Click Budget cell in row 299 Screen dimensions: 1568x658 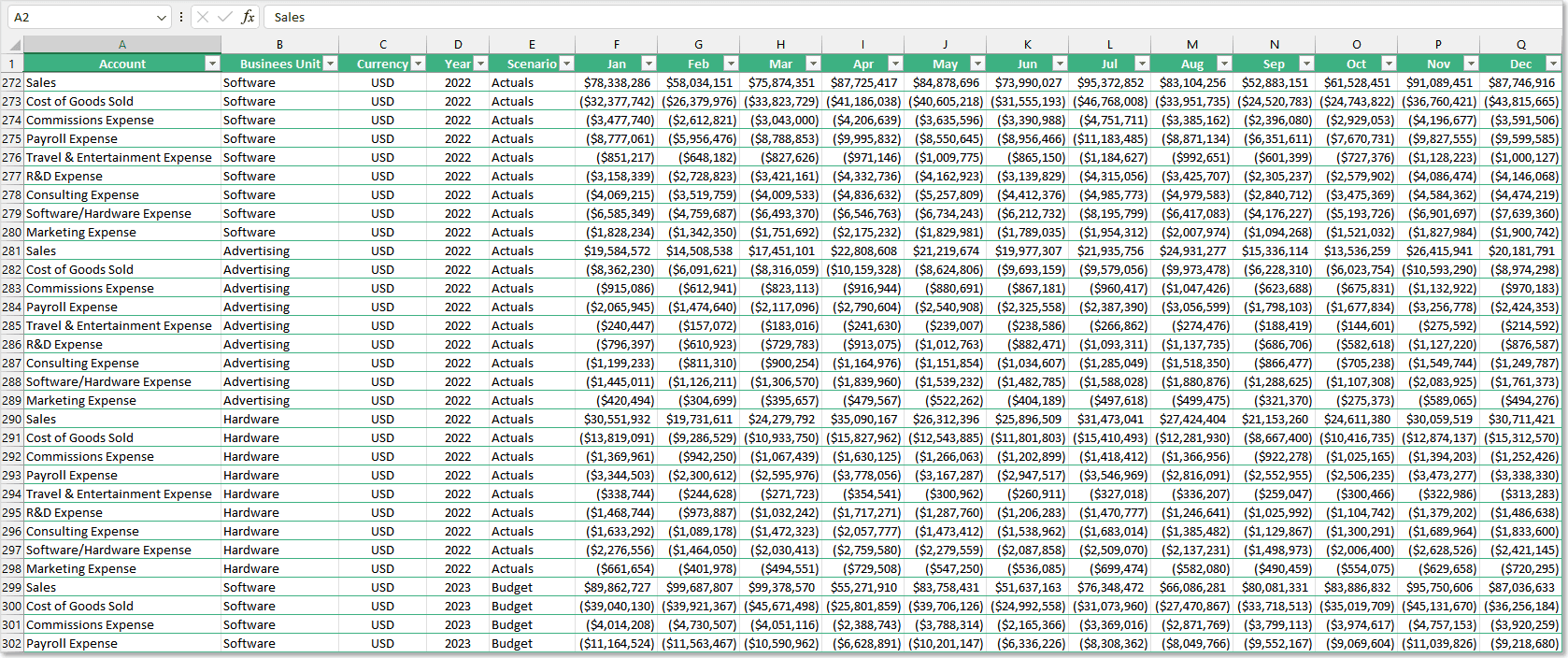[x=532, y=587]
